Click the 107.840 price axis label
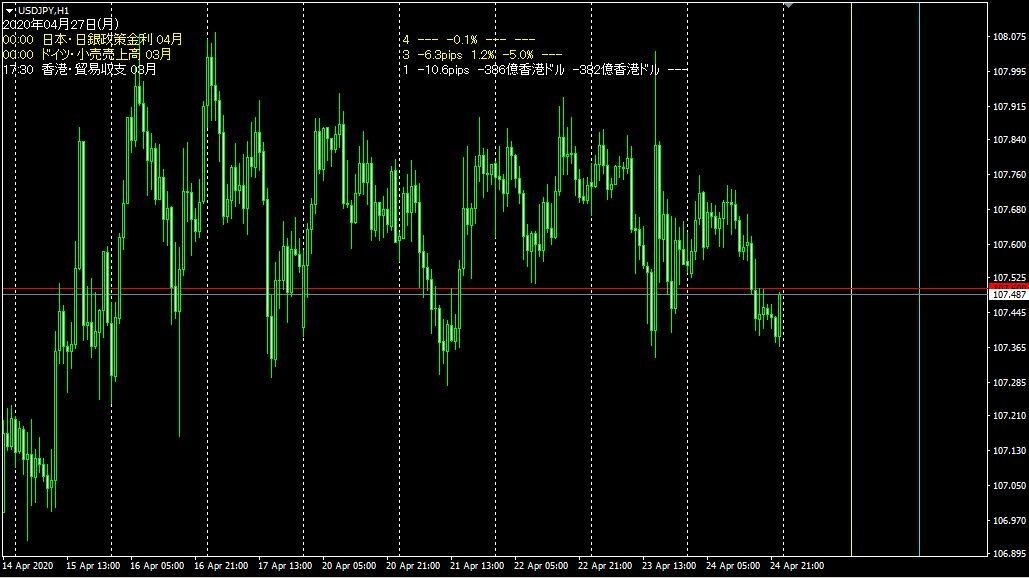This screenshot has height=578, width=1029. pyautogui.click(x=1009, y=140)
